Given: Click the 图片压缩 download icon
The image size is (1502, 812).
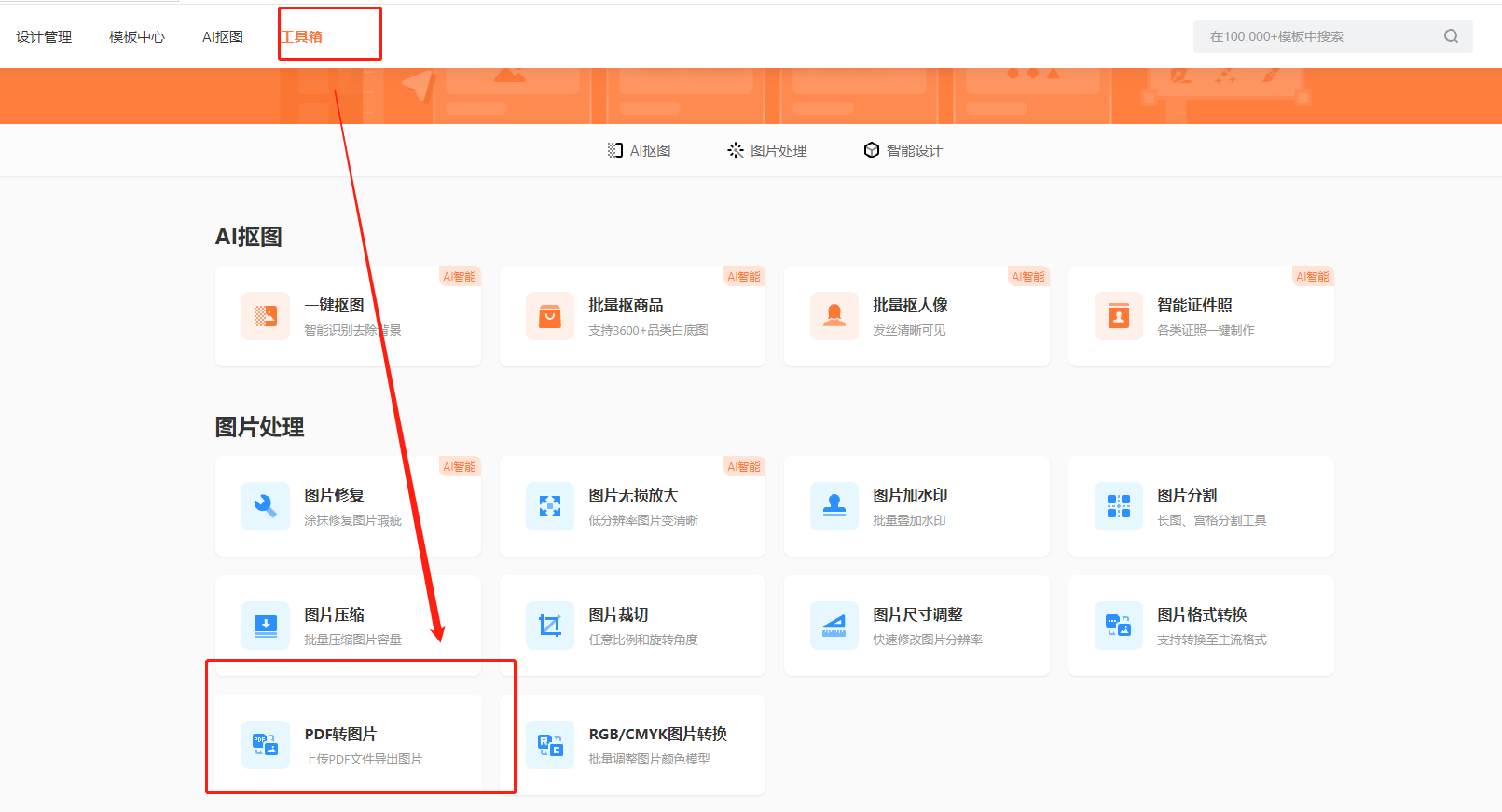Looking at the screenshot, I should click(x=266, y=626).
